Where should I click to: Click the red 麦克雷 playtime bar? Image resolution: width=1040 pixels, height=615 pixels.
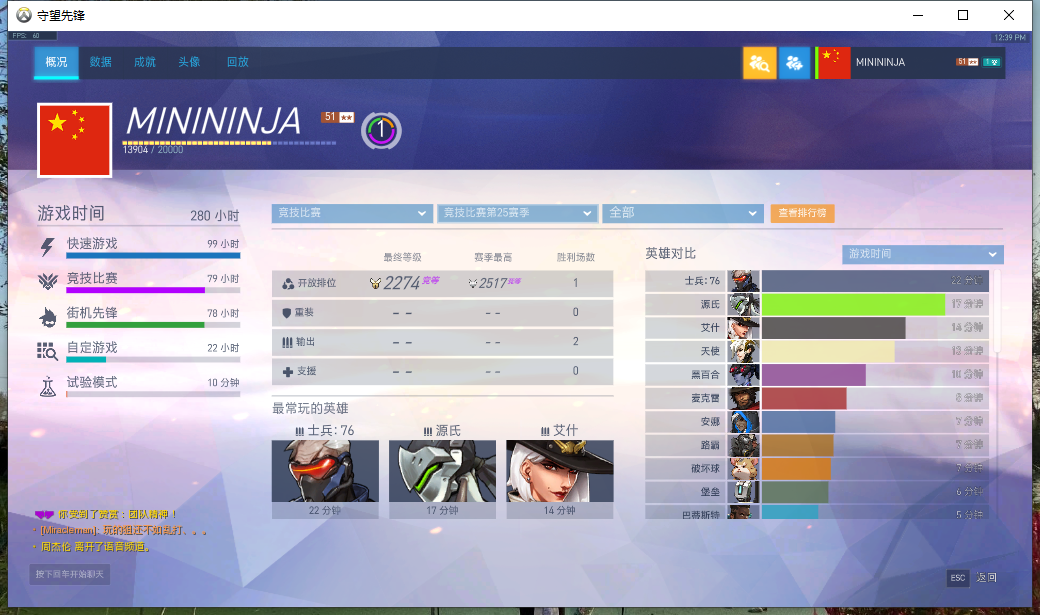pyautogui.click(x=804, y=398)
